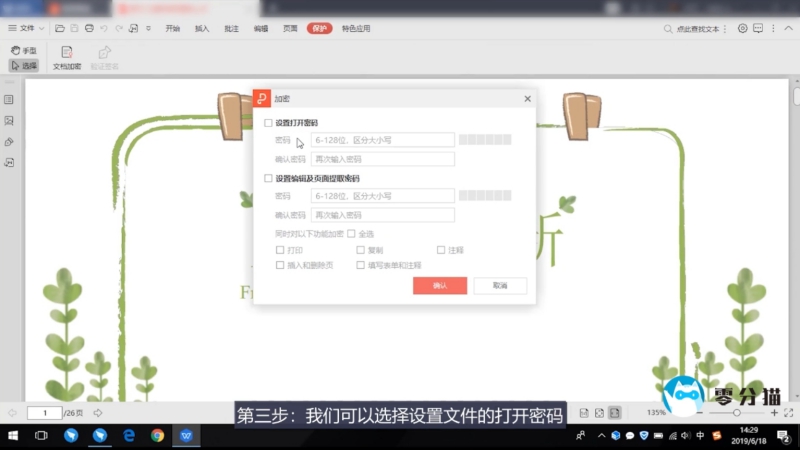Click the 文档加密 document encryption icon
This screenshot has width=800, height=450.
(67, 53)
